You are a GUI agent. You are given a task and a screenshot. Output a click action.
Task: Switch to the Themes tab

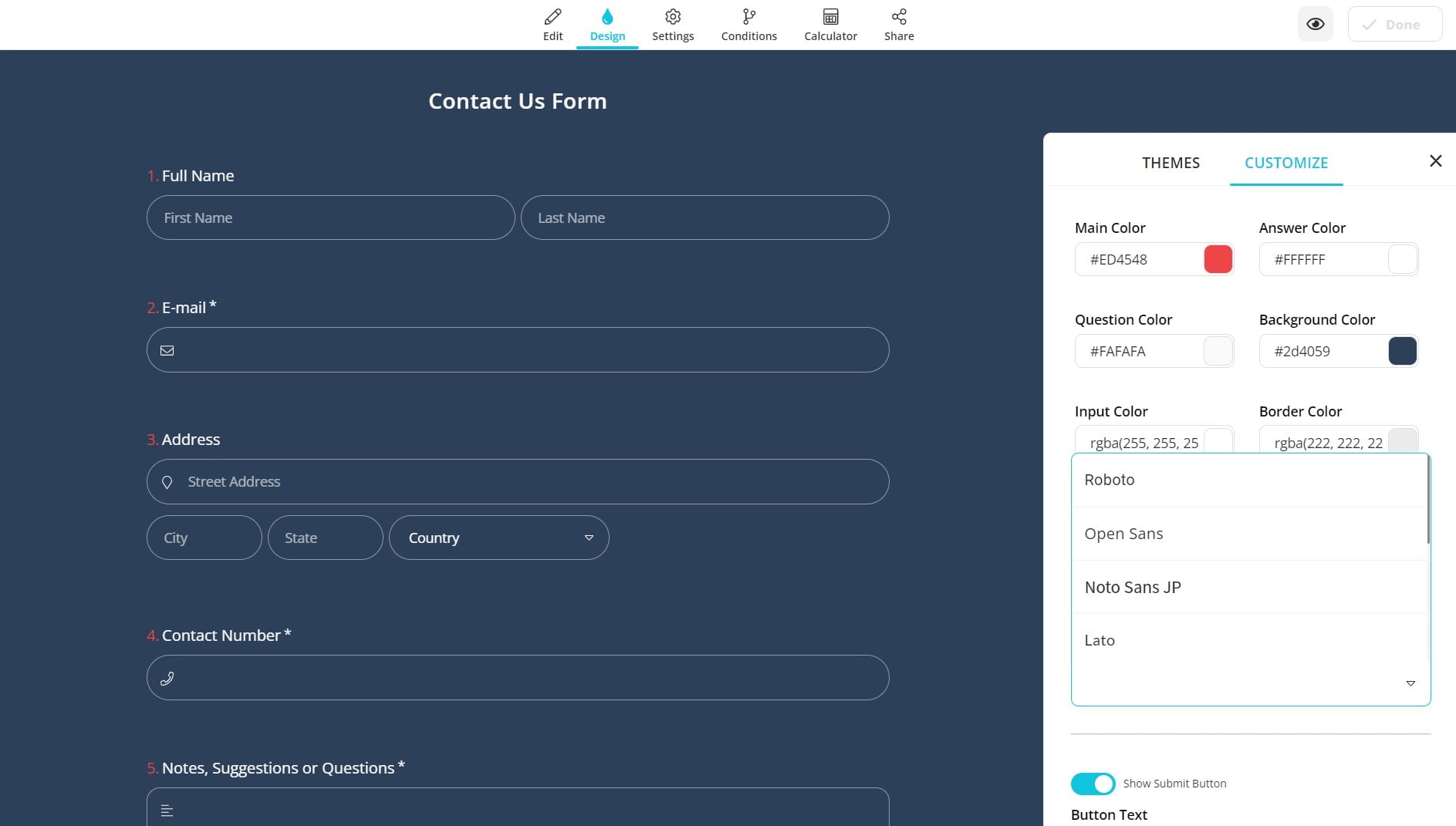click(x=1171, y=163)
